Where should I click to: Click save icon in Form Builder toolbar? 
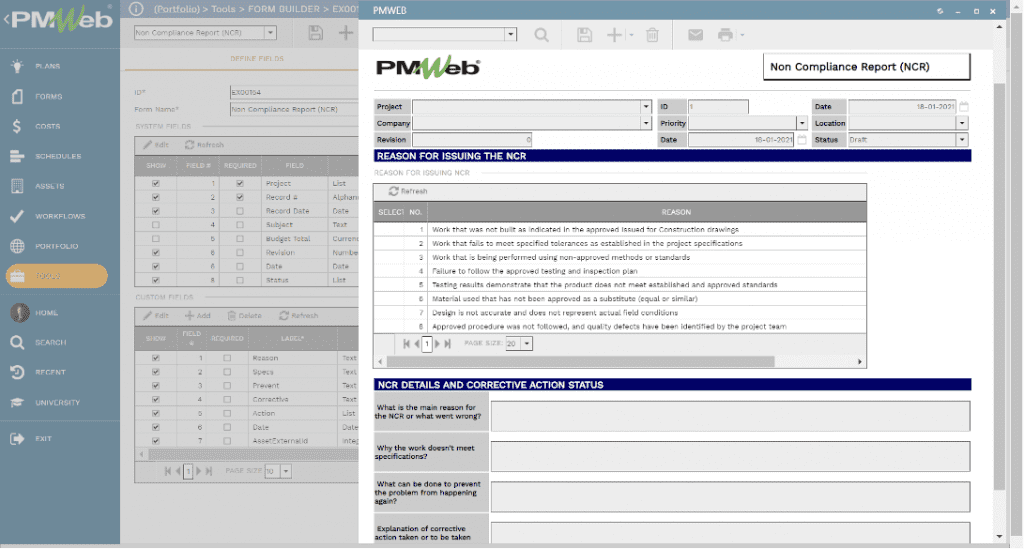tap(315, 33)
